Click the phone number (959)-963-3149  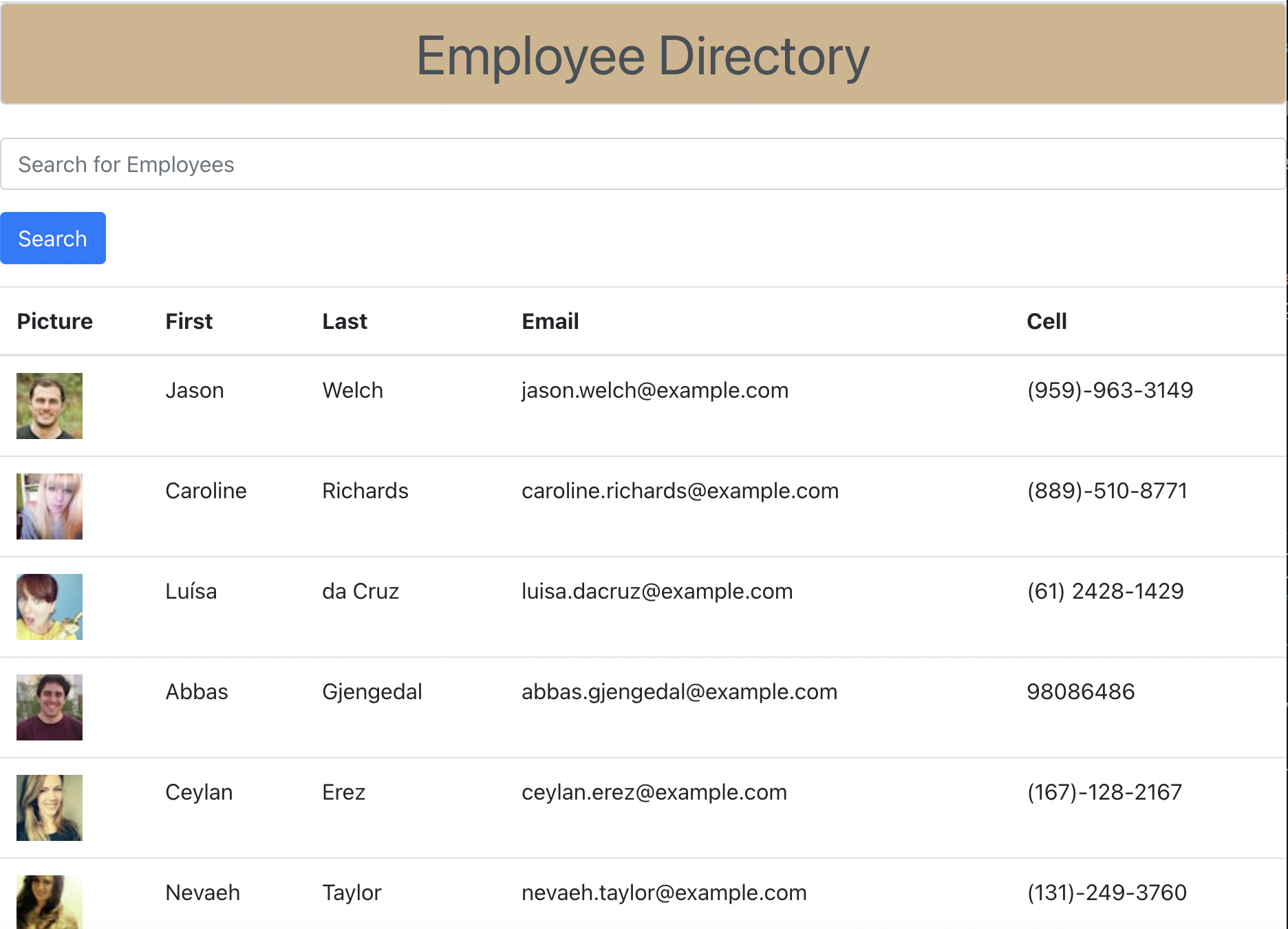(1110, 390)
